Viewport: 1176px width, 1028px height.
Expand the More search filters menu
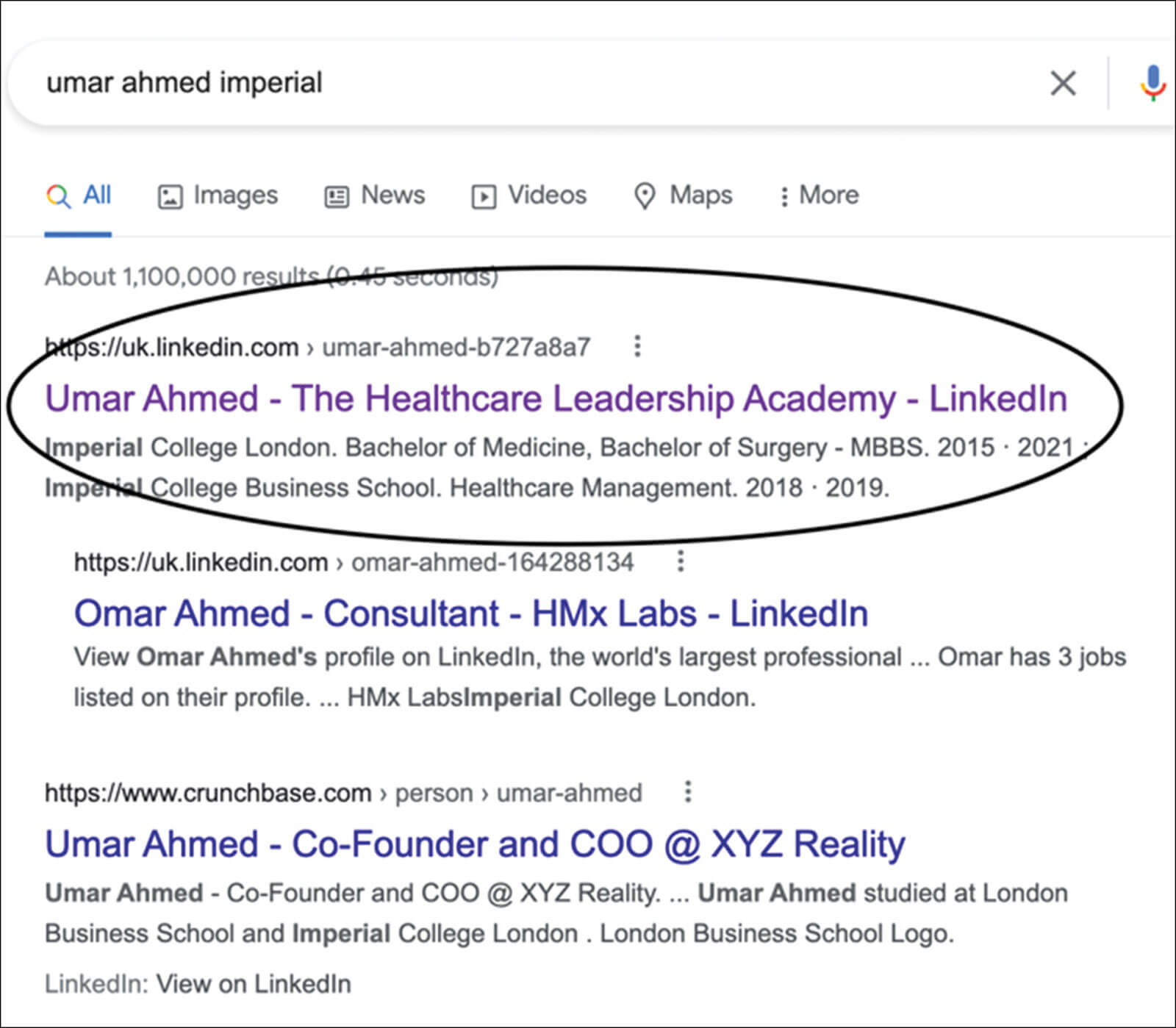820,195
